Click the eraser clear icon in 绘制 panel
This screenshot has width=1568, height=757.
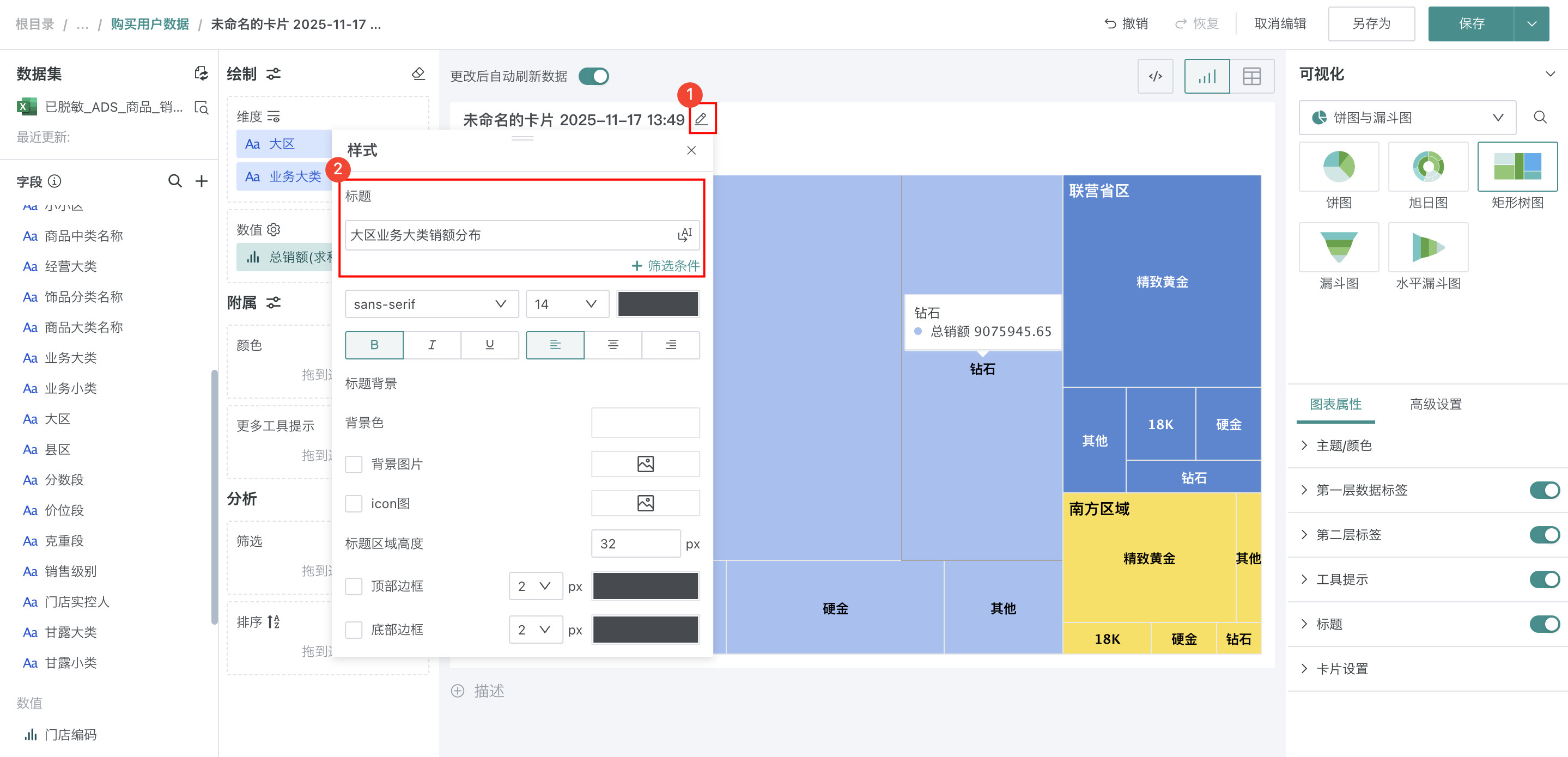(x=418, y=74)
